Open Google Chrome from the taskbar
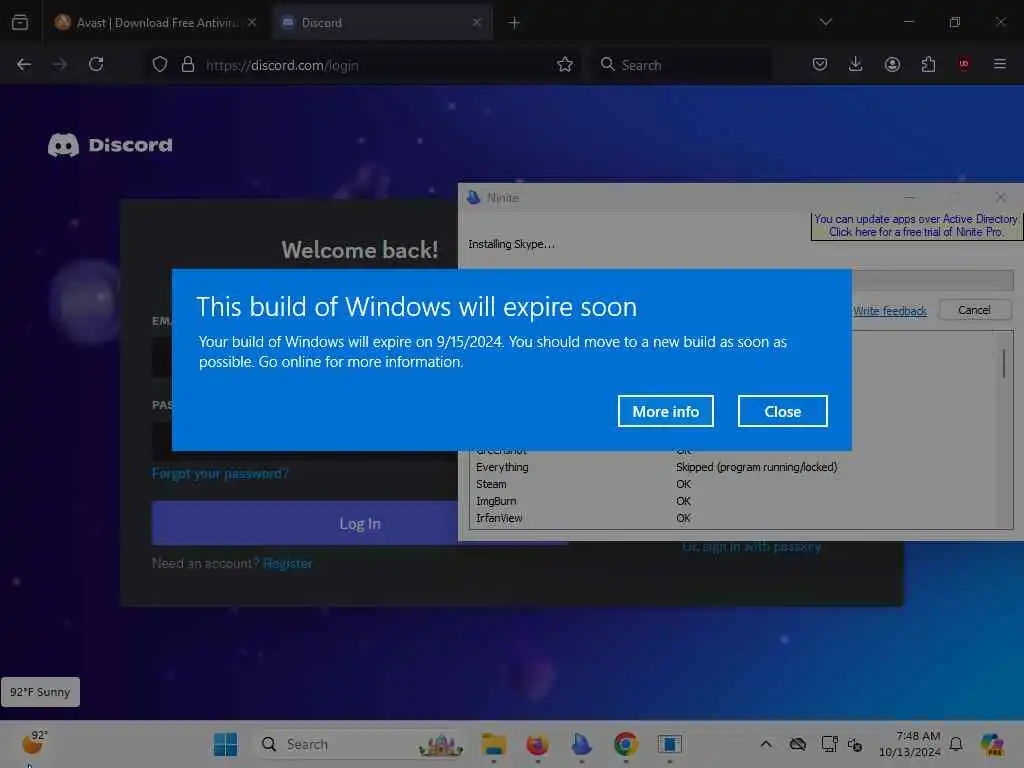Viewport: 1024px width, 768px height. pyautogui.click(x=626, y=744)
